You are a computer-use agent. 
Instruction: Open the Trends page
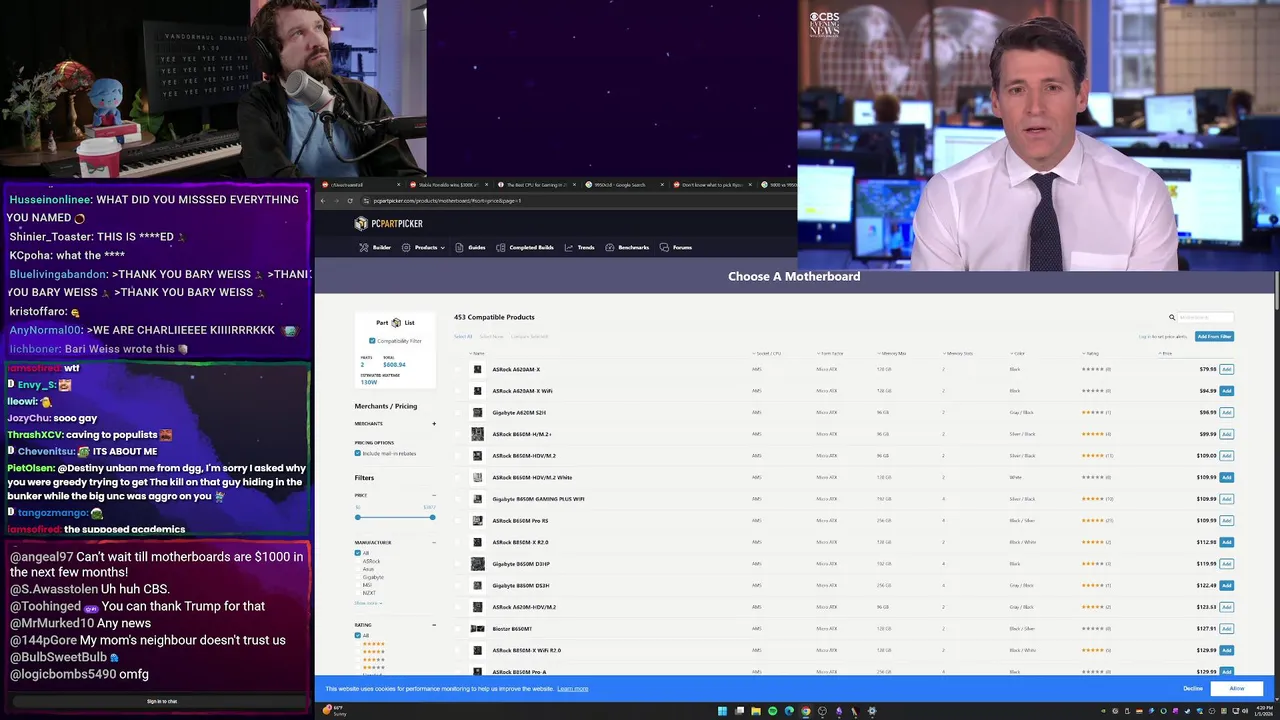[x=580, y=247]
